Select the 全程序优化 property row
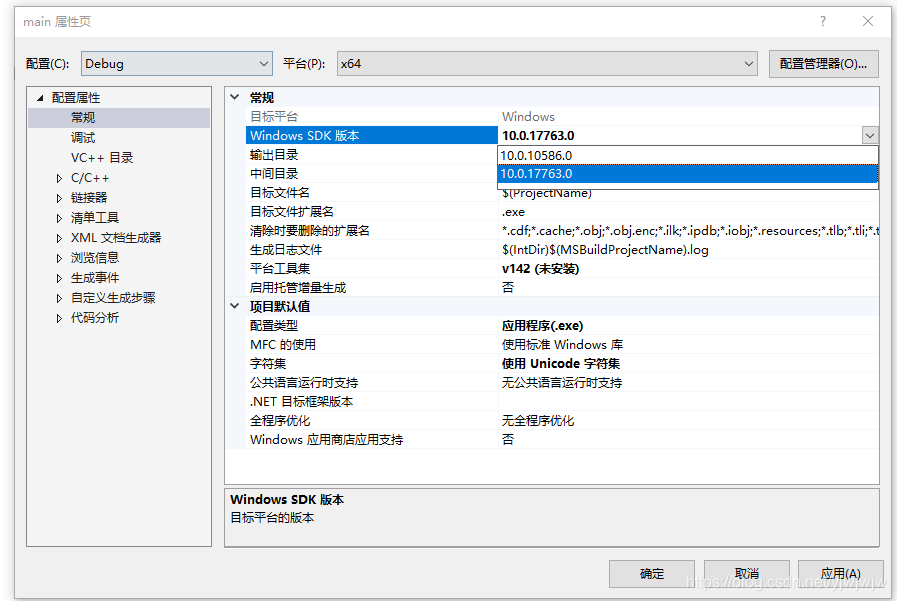This screenshot has width=897, height=601. (562, 421)
